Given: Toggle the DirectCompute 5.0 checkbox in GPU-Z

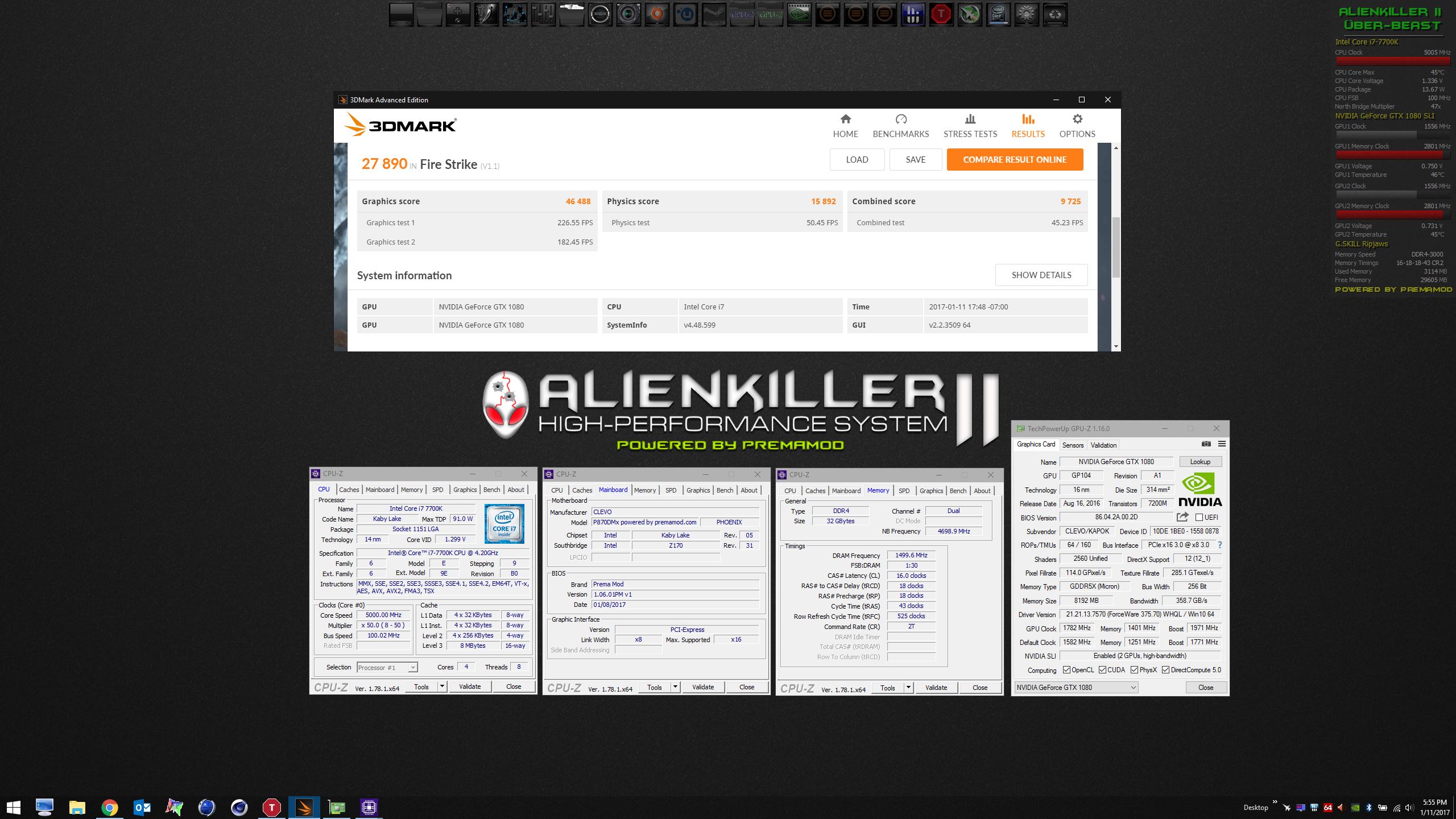Looking at the screenshot, I should (x=1166, y=670).
